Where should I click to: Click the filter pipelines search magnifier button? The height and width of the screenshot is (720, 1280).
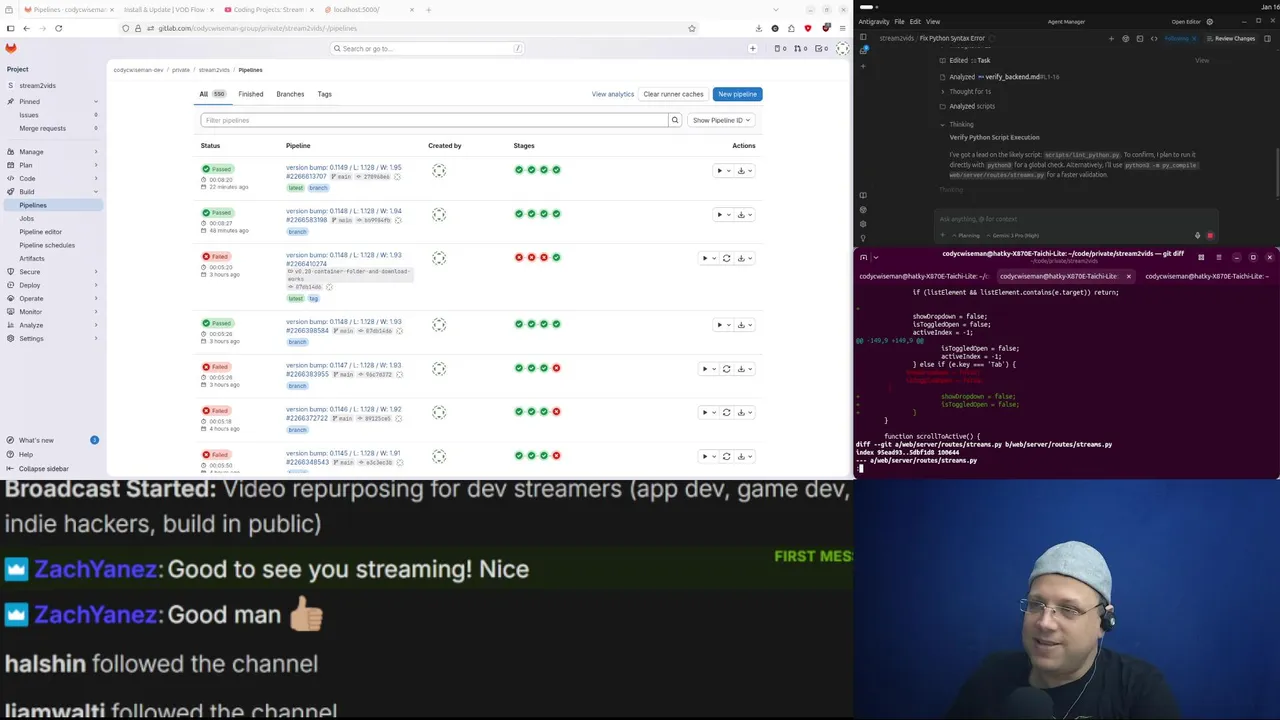pyautogui.click(x=675, y=120)
